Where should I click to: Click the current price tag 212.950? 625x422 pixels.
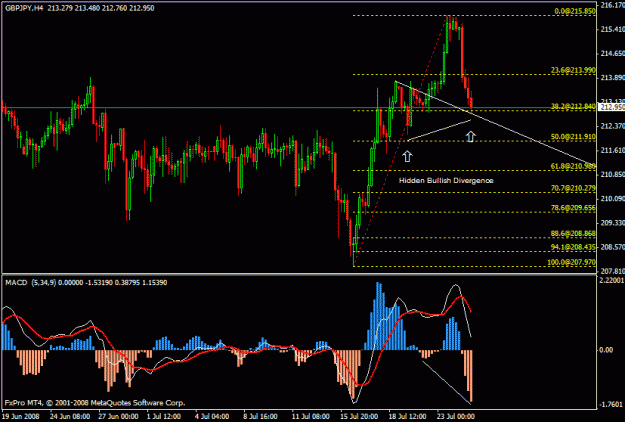pyautogui.click(x=612, y=107)
